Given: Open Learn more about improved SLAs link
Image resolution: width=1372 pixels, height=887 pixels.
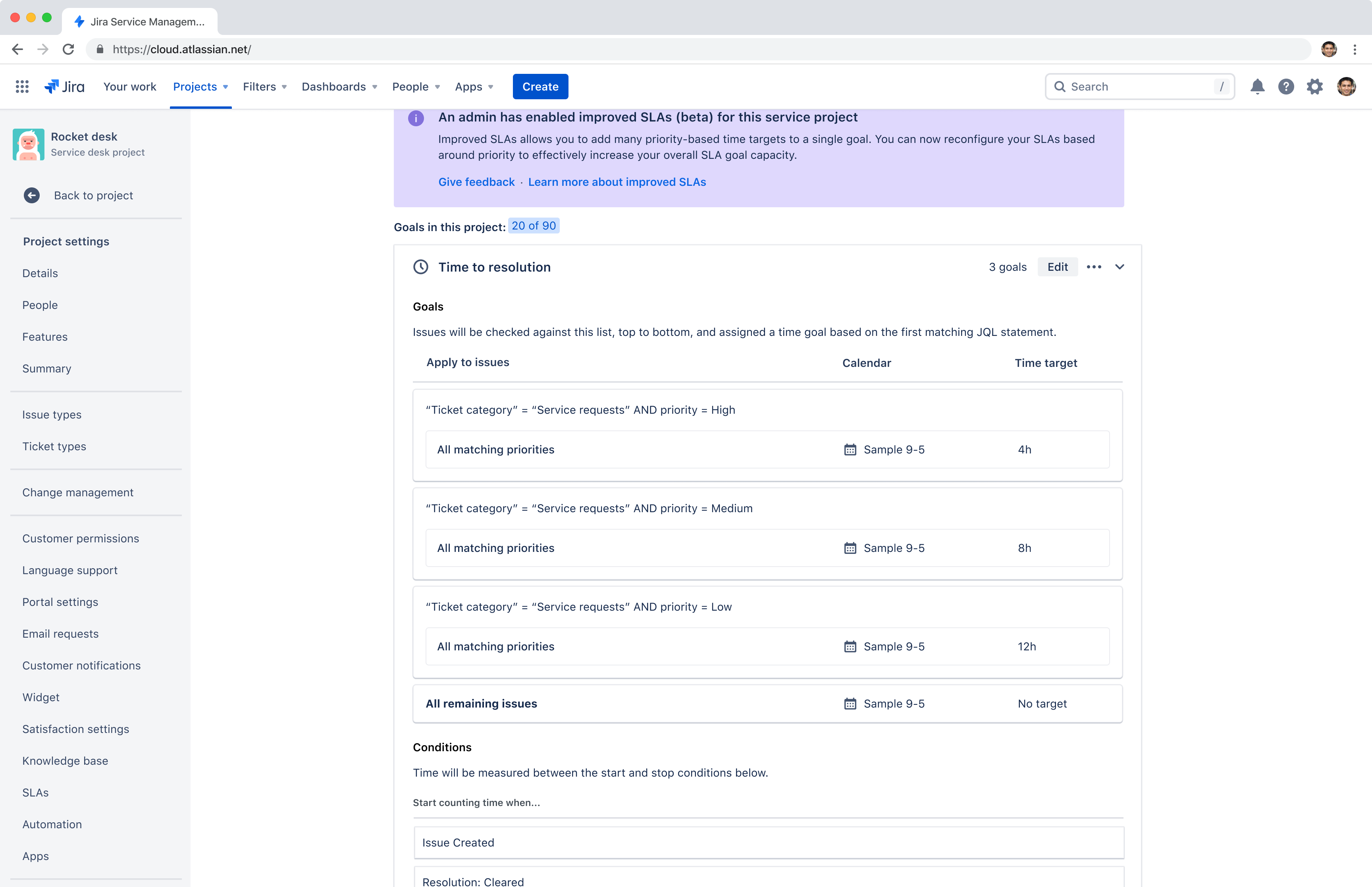Looking at the screenshot, I should click(617, 182).
